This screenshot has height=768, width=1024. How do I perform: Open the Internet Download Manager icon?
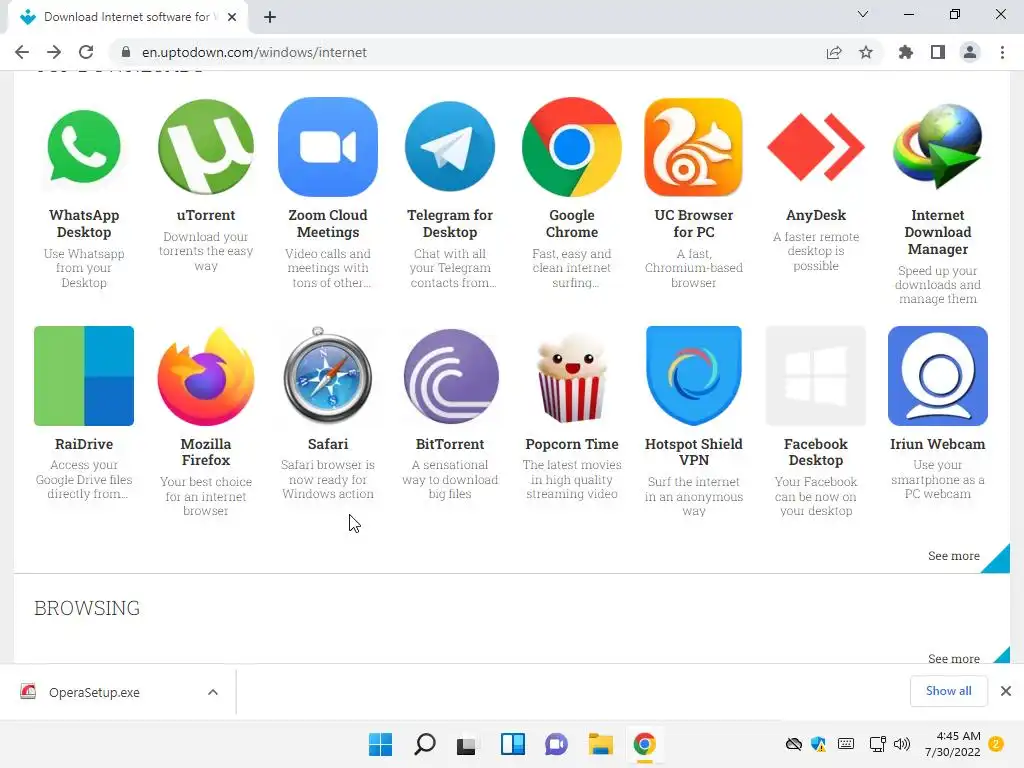[938, 147]
